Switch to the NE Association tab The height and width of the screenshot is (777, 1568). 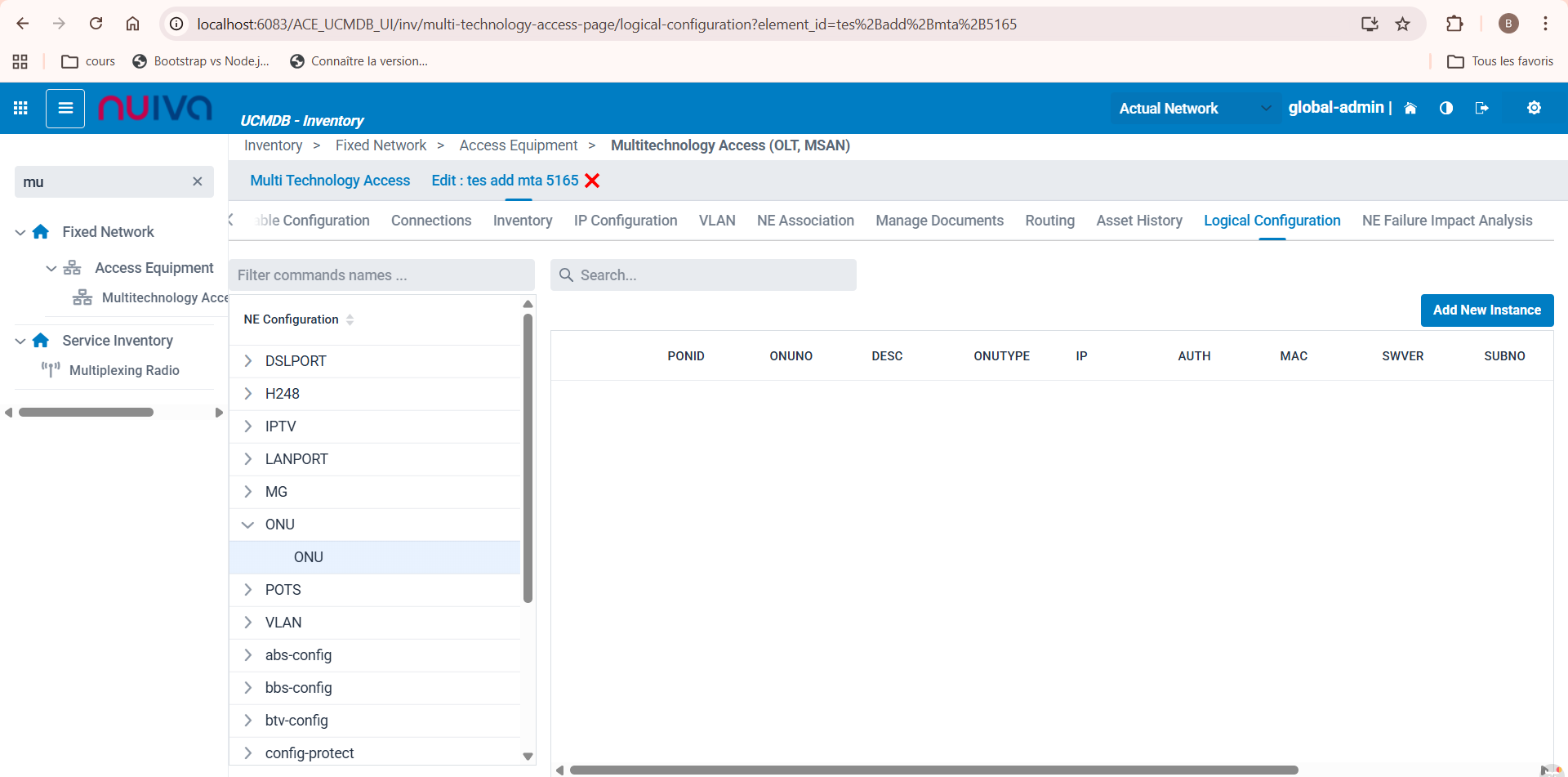804,221
